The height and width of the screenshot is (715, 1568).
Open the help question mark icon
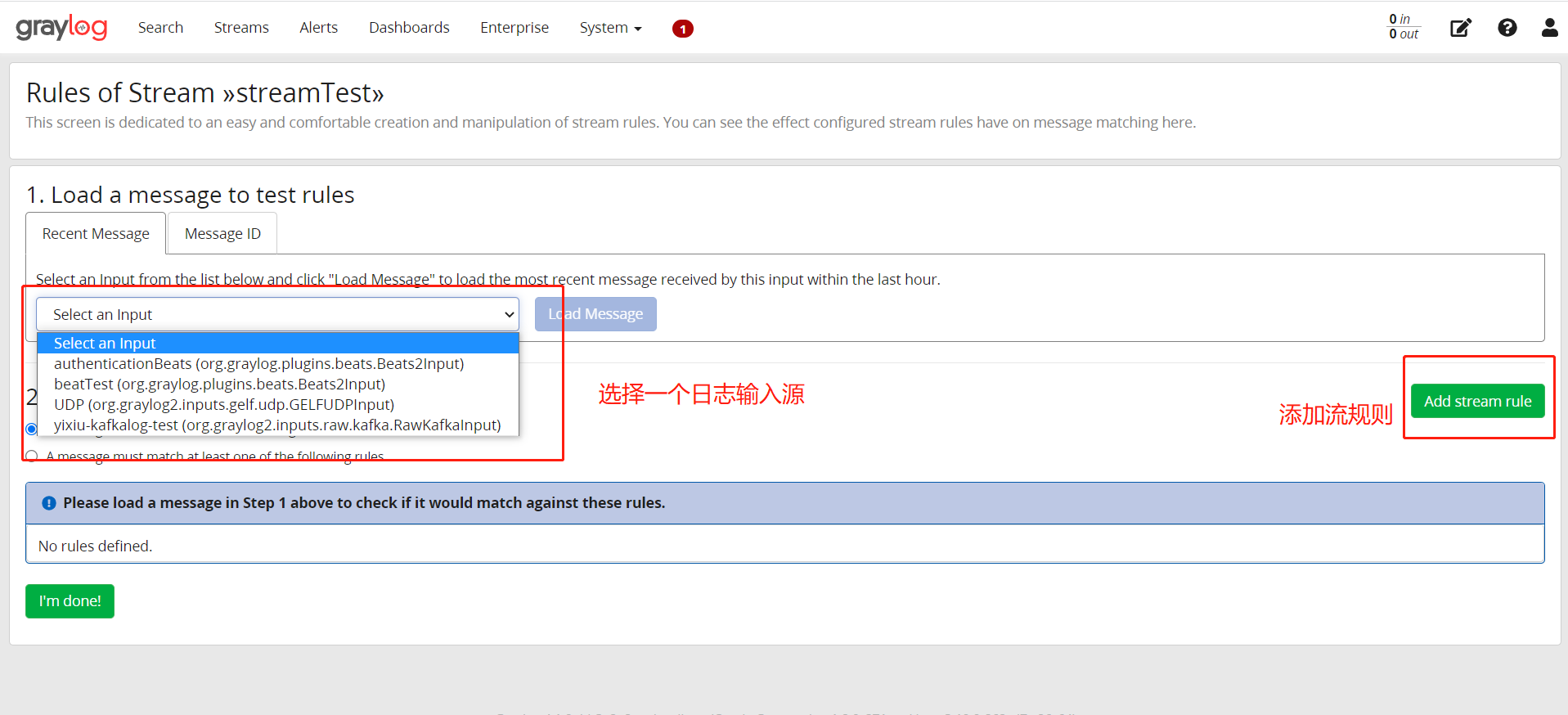coord(1507,28)
